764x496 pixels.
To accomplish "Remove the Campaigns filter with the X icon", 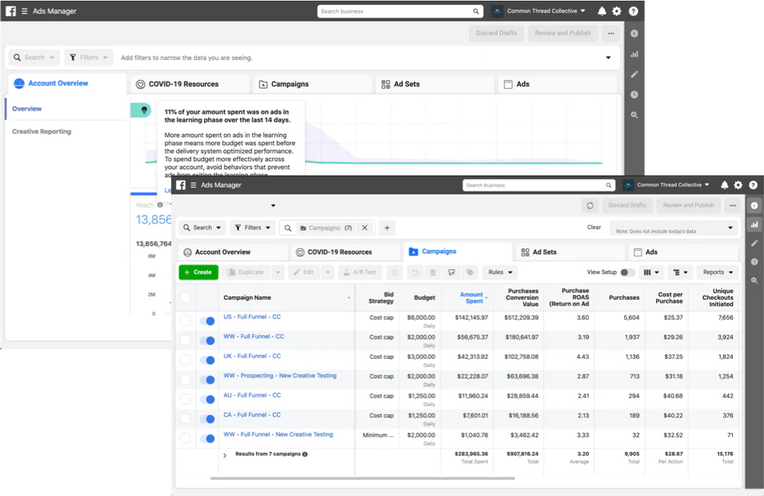I will [x=365, y=227].
